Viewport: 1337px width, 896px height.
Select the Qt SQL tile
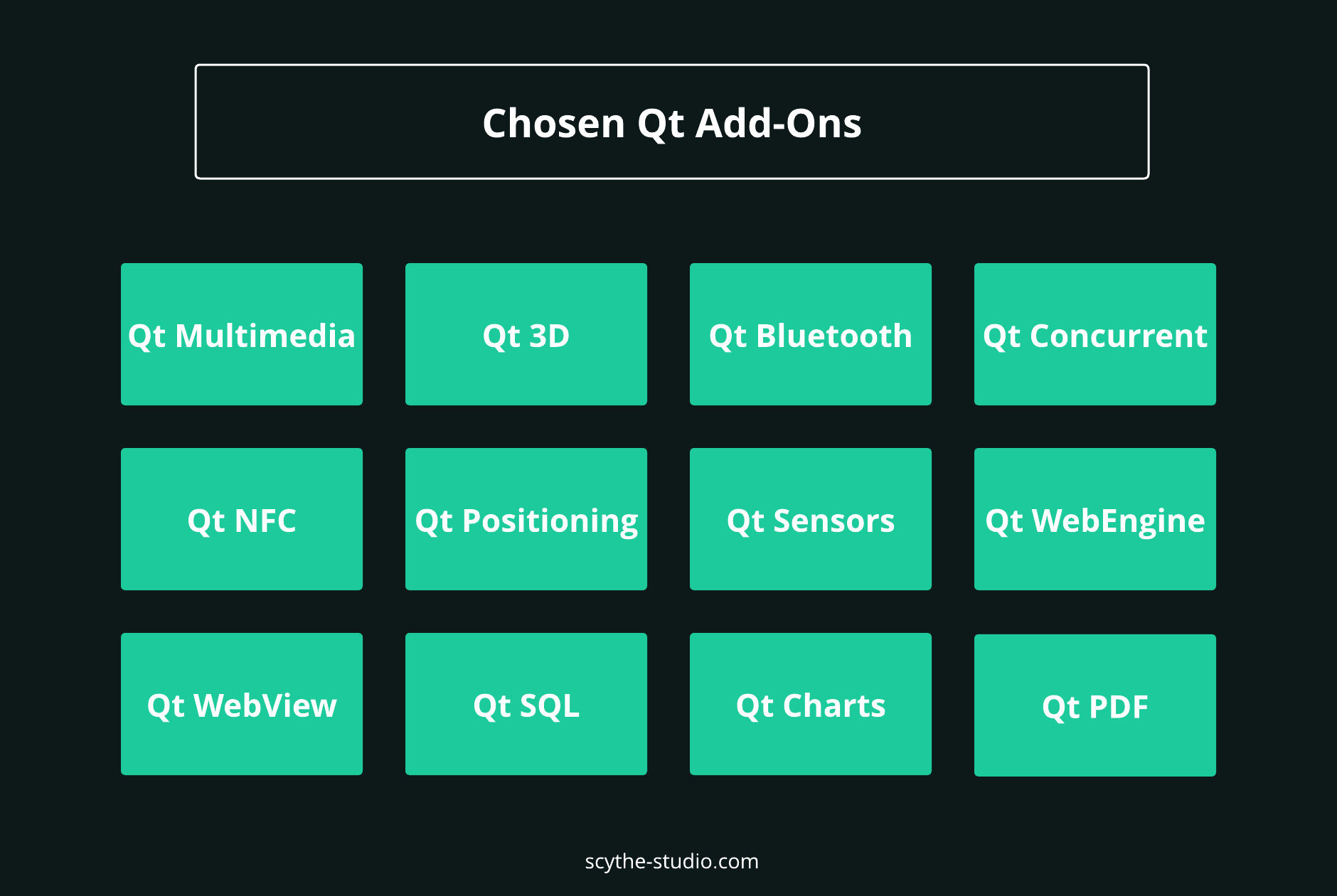tap(526, 704)
